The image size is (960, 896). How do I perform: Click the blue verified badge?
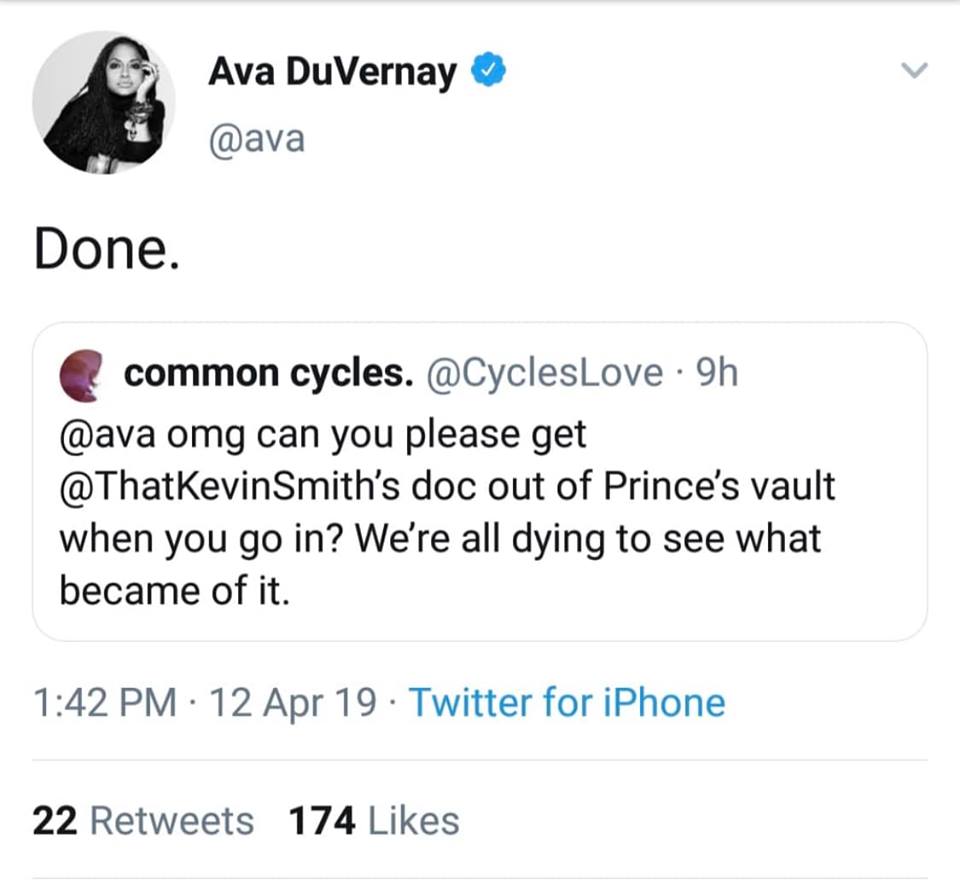486,71
